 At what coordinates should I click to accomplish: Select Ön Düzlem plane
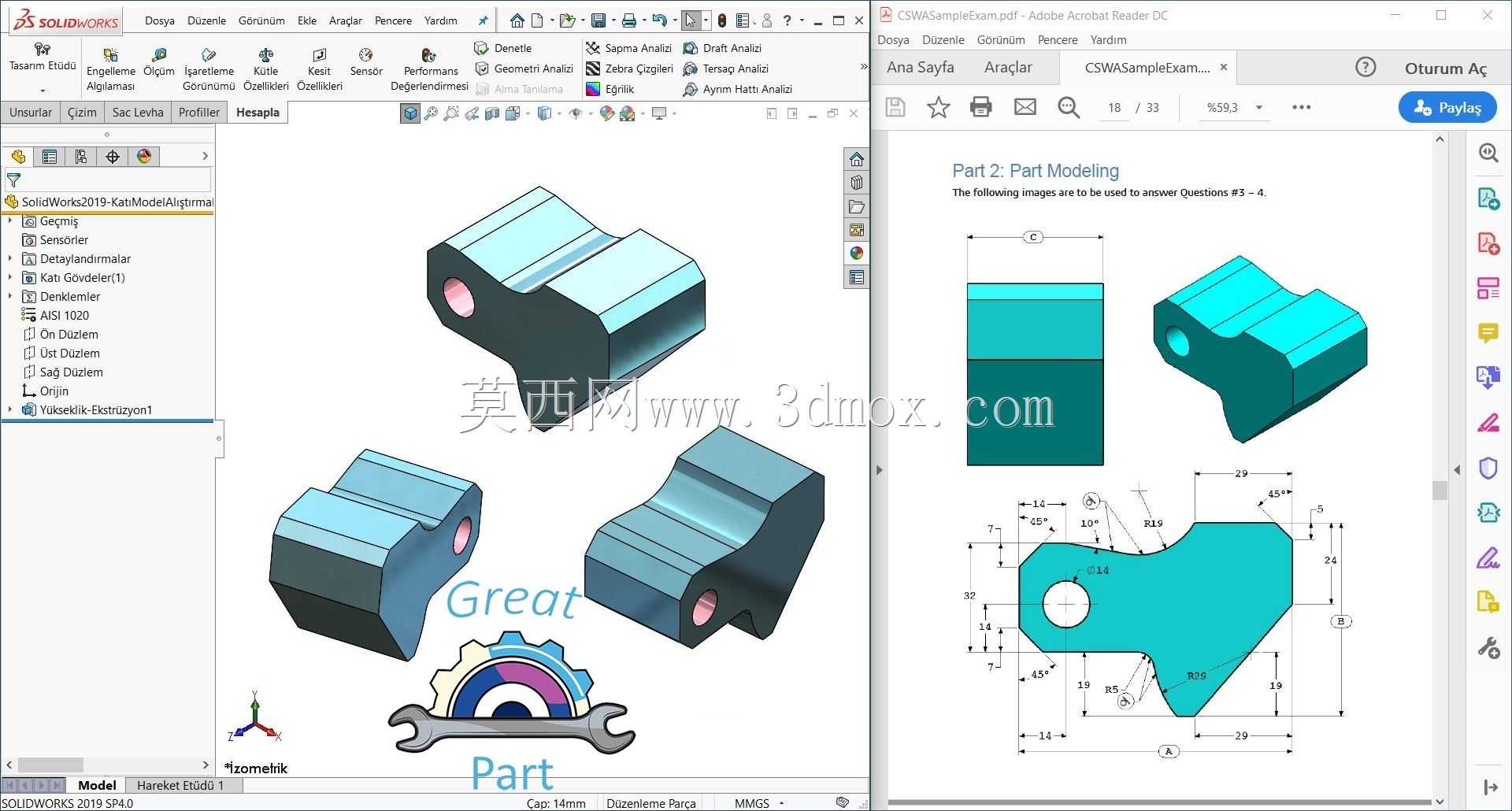click(61, 334)
